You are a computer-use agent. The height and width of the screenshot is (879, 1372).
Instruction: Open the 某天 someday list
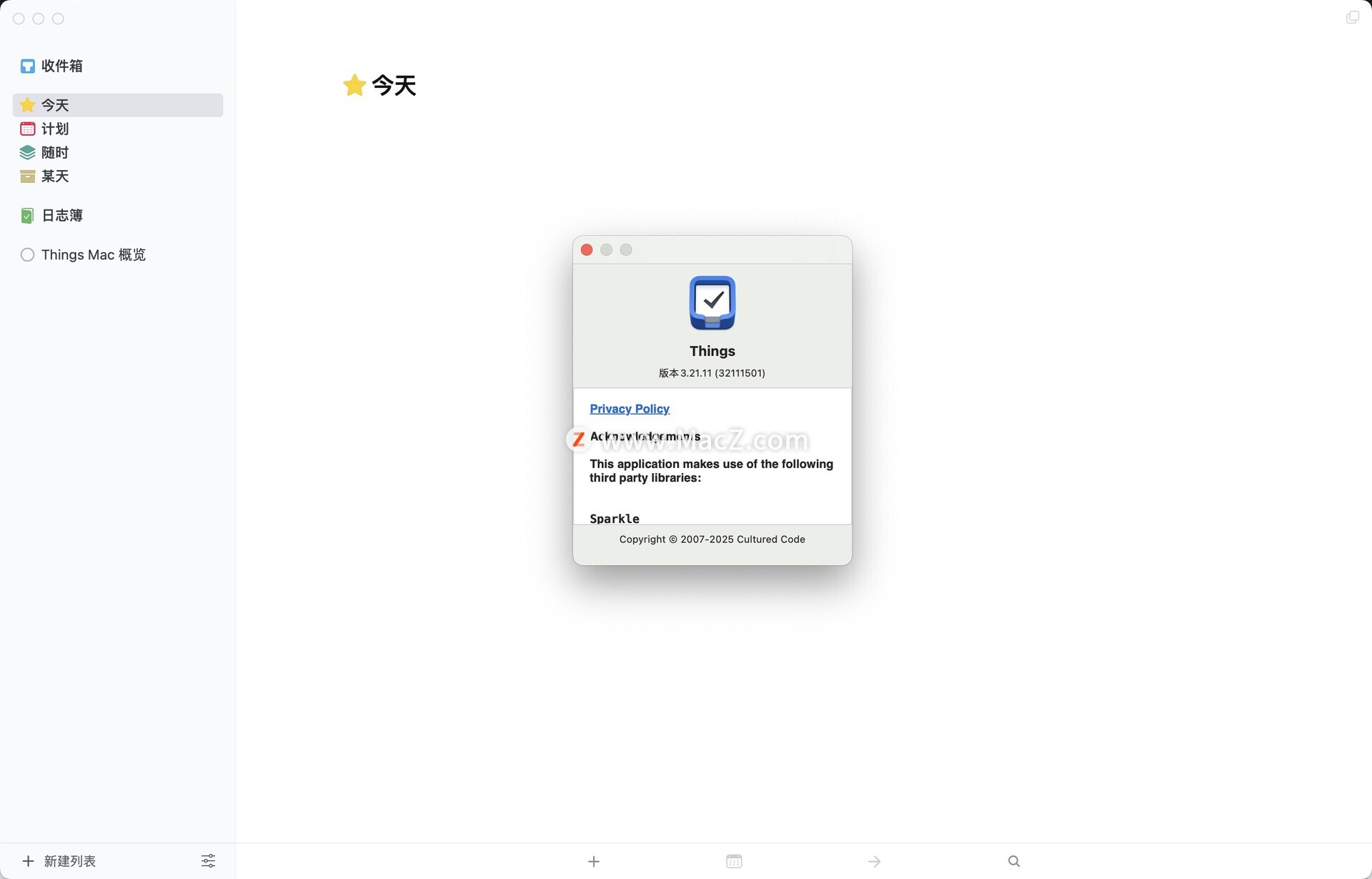coord(118,176)
